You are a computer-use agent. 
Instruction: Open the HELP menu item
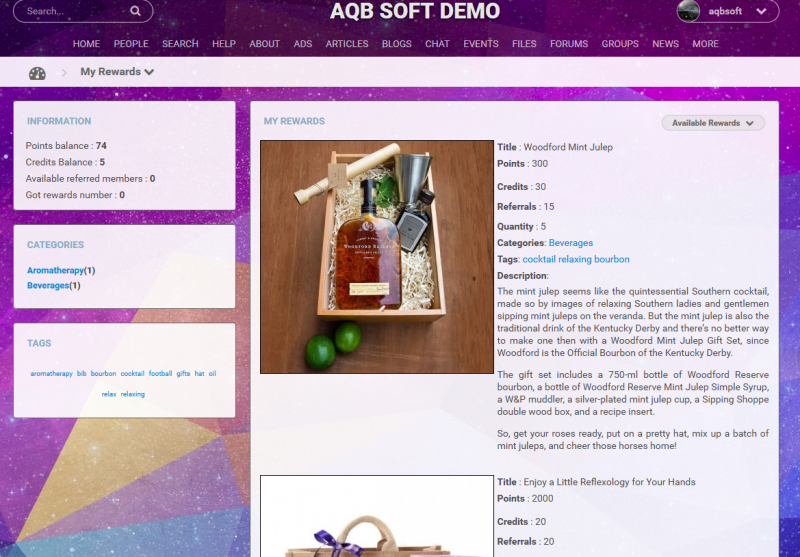pyautogui.click(x=224, y=44)
